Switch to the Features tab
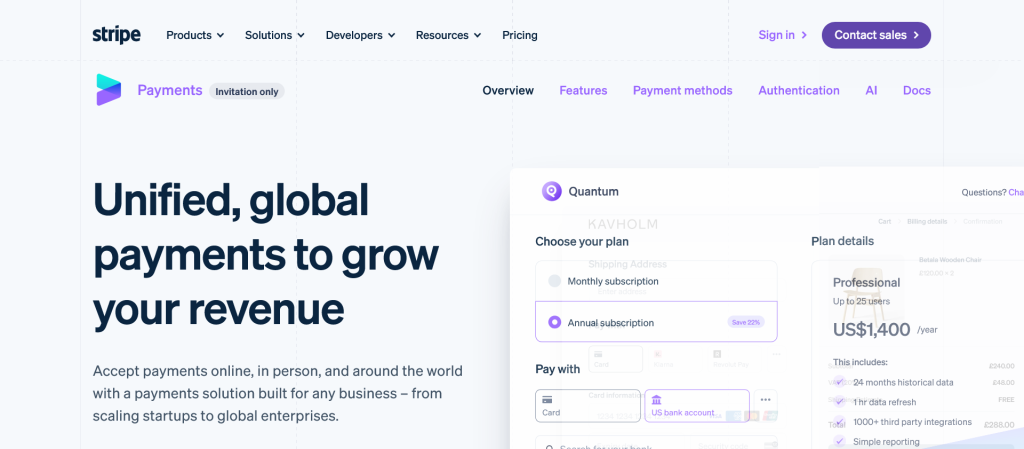1024x449 pixels. click(583, 90)
